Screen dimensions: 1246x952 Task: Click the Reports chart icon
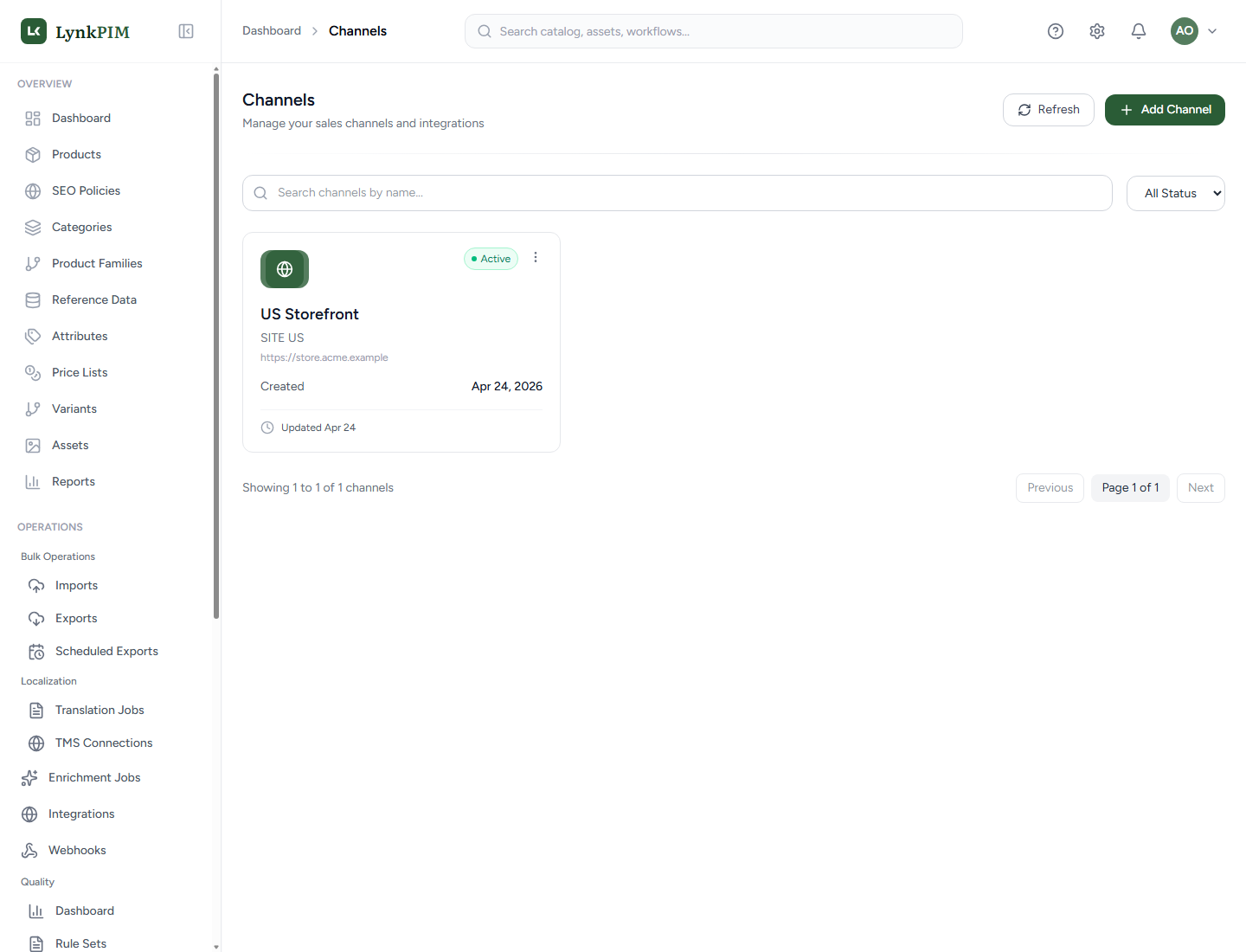(33, 482)
